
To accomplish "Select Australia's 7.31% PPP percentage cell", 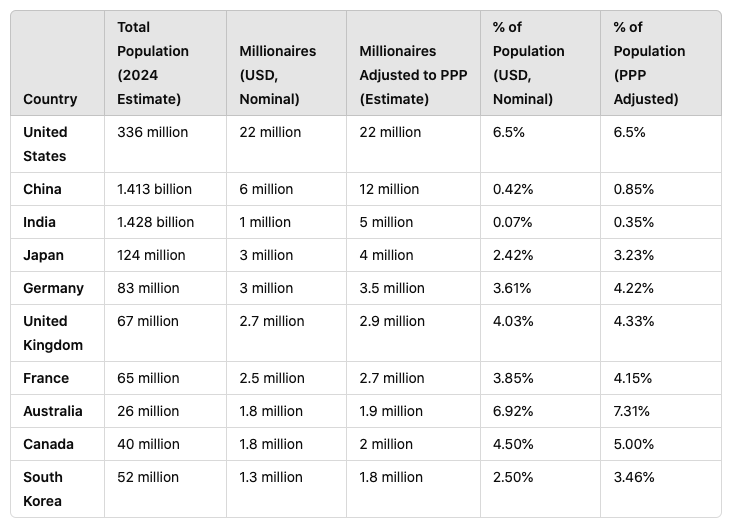I will [x=634, y=411].
